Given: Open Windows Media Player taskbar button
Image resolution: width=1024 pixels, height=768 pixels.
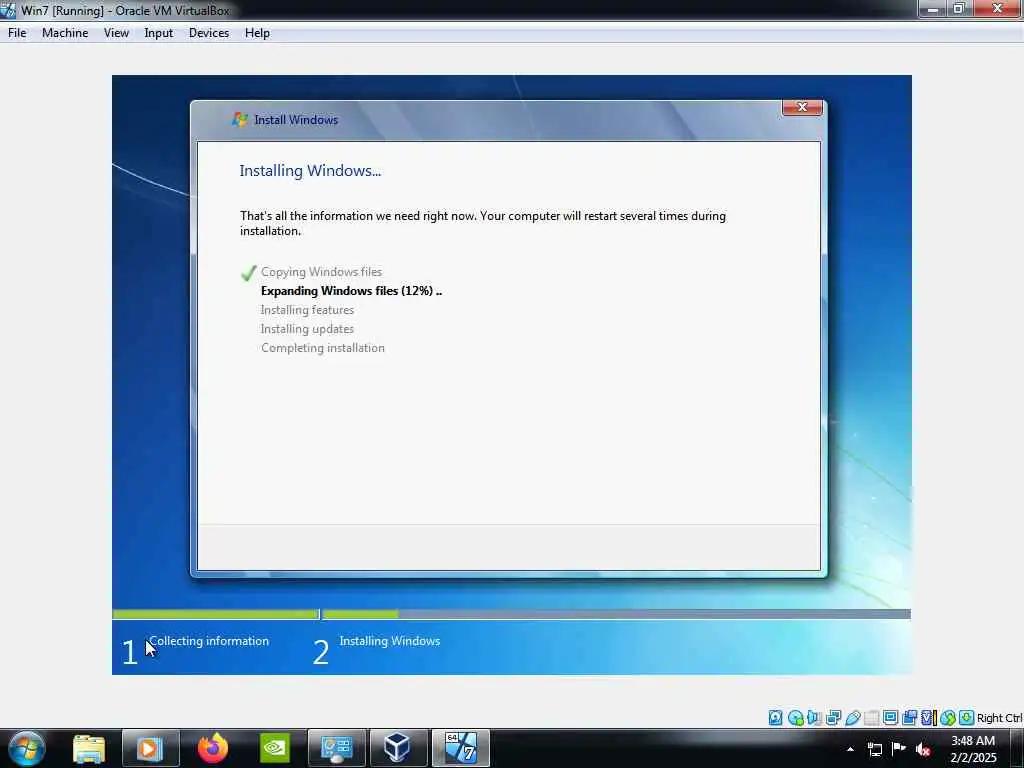Looking at the screenshot, I should tap(151, 748).
